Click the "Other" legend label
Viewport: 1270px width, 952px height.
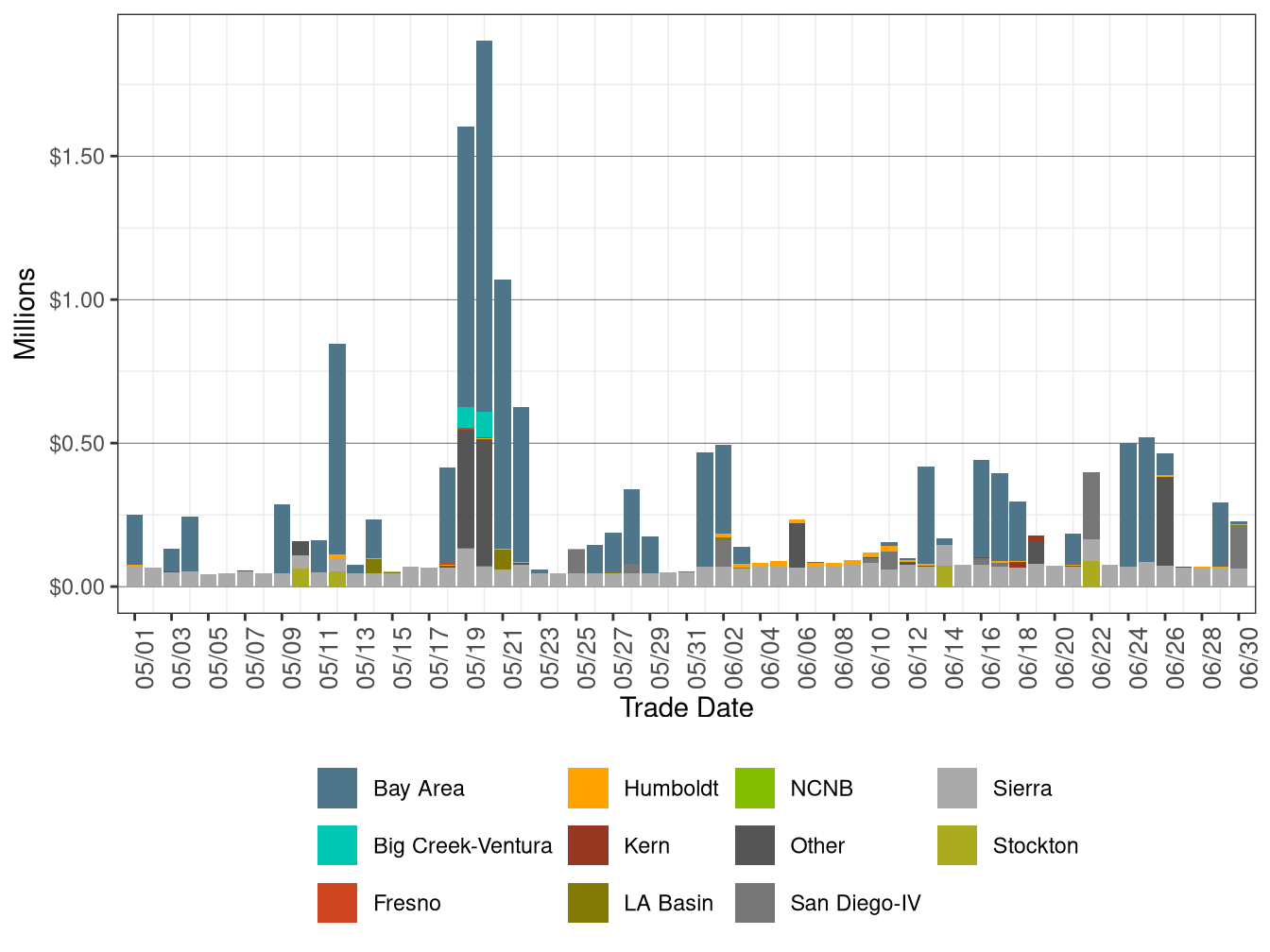point(818,845)
